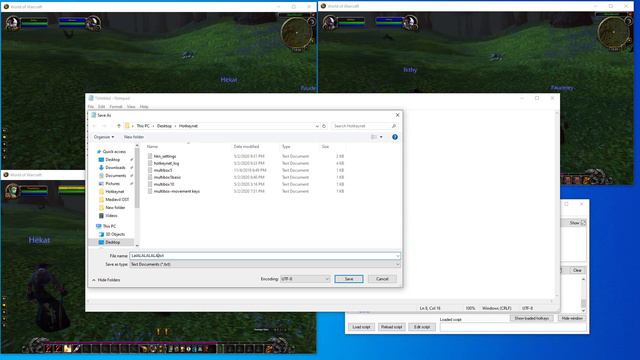This screenshot has height=360, width=640.
Task: Open the Format menu in Notepad
Action: coord(116,107)
